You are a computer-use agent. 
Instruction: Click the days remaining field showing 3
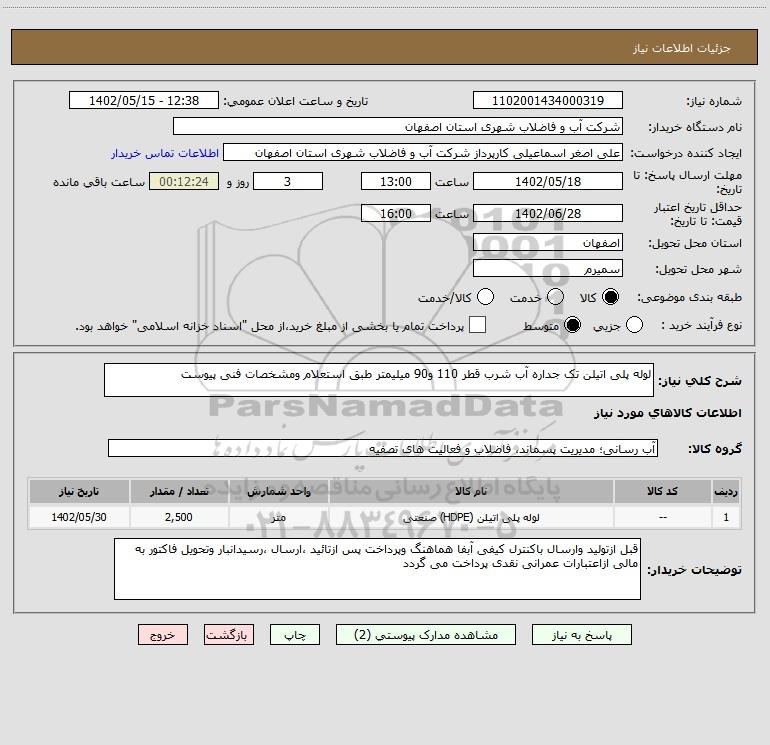point(288,181)
